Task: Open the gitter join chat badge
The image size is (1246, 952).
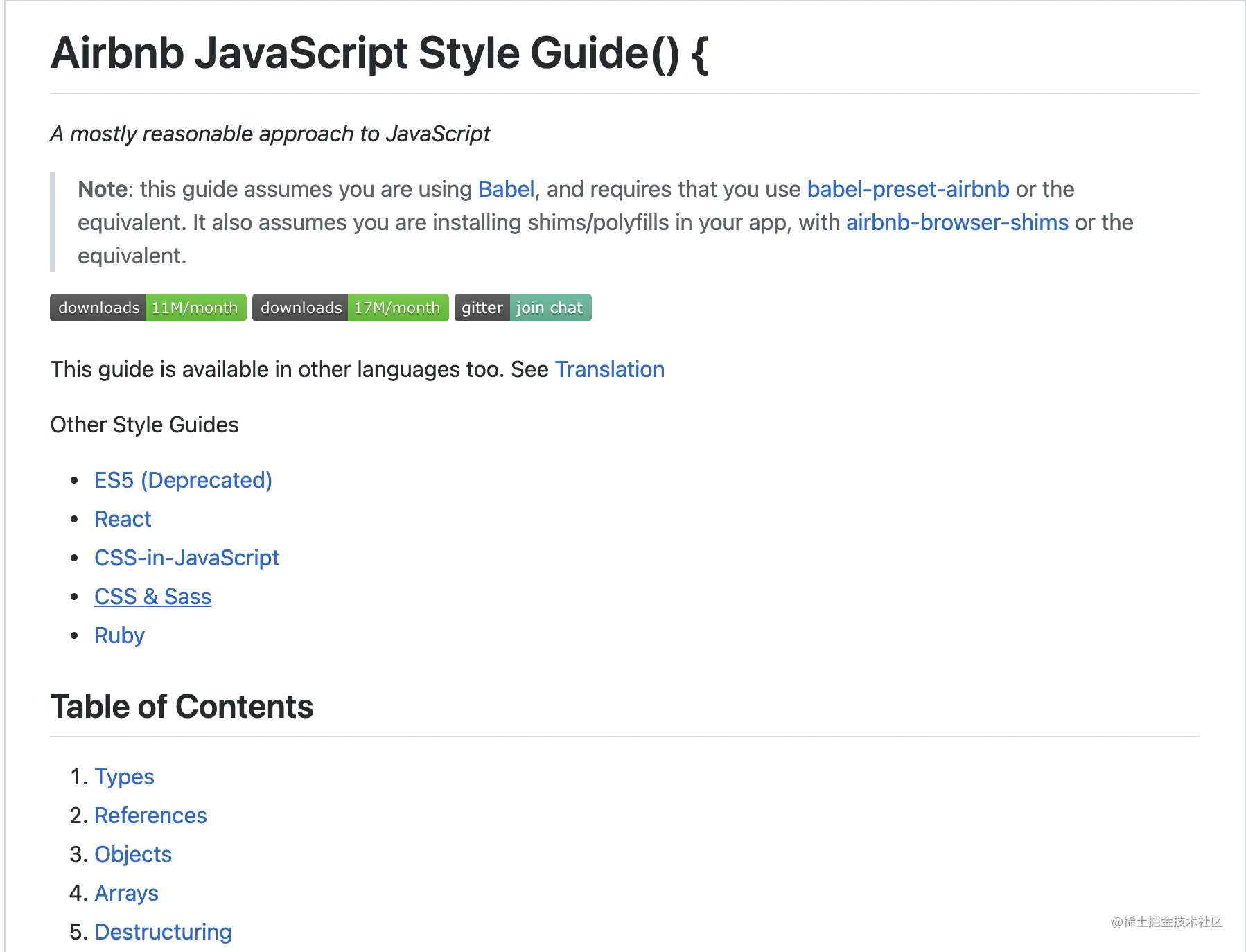Action: [523, 308]
